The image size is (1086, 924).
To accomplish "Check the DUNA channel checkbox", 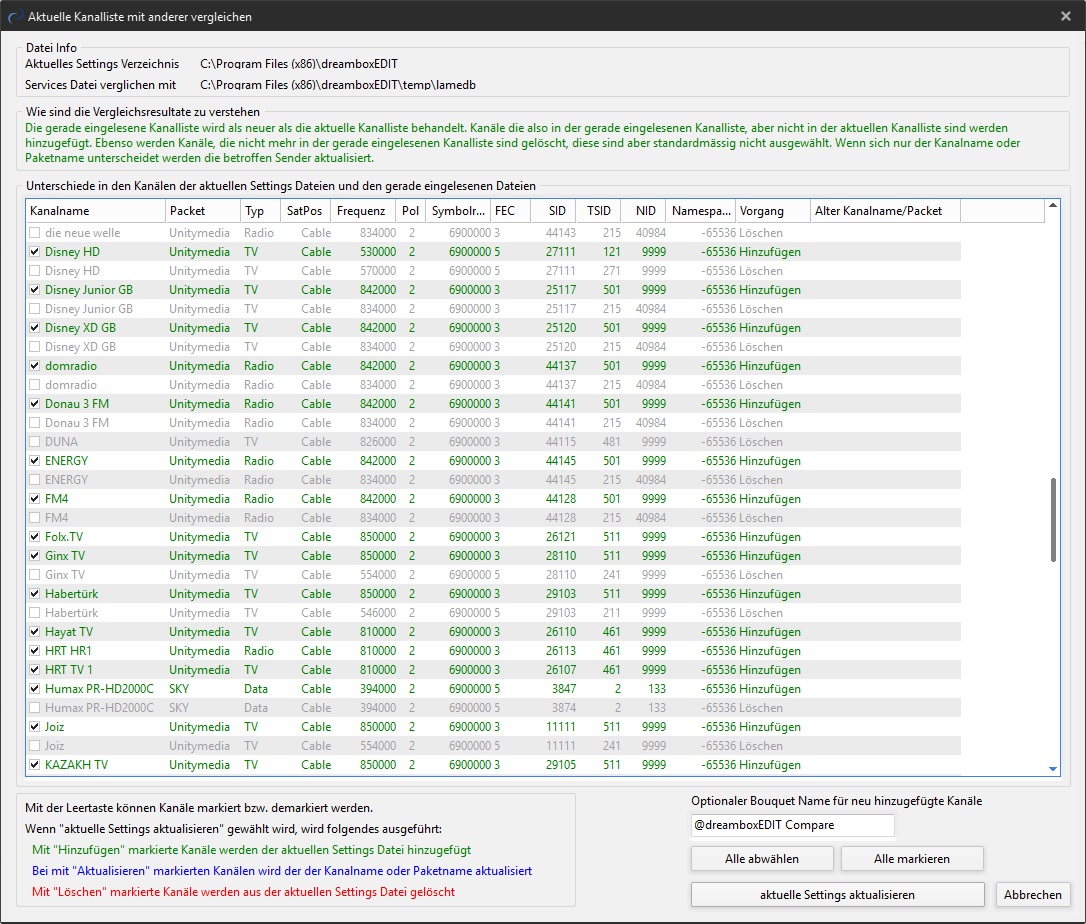I will [x=35, y=442].
